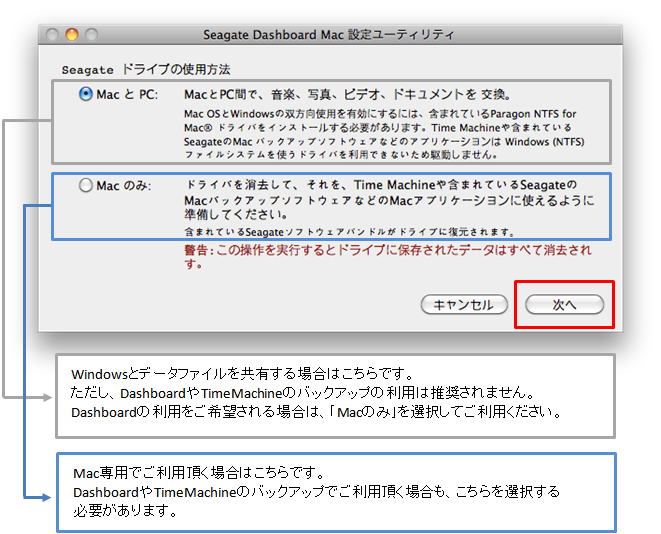661x534 pixels.
Task: Click the text 'MacとPC間で、音楽、写真、ビデオ、ドキュメントを 交換。'
Action: pos(348,94)
